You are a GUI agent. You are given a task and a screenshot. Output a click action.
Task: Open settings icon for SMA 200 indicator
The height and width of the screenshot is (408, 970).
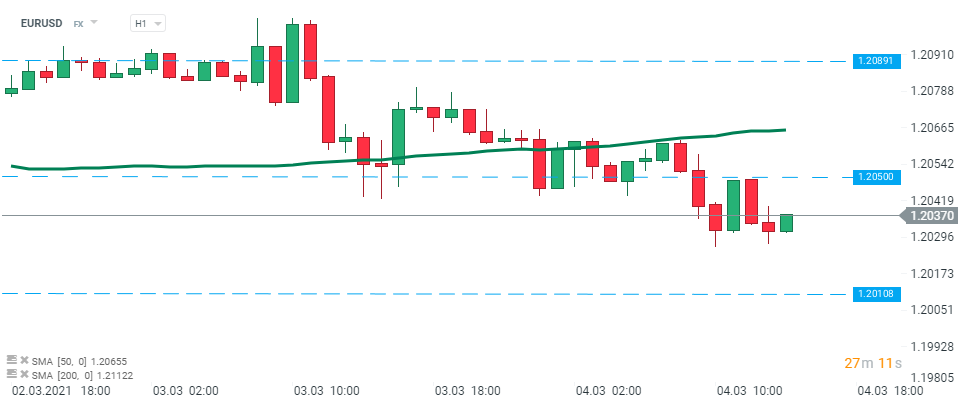pyautogui.click(x=11, y=373)
